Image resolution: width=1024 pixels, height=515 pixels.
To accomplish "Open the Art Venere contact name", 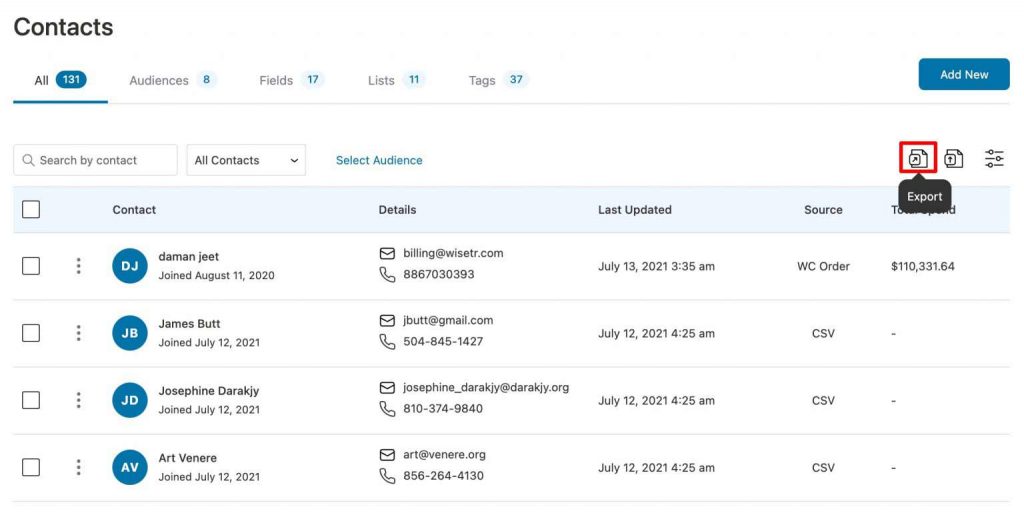I will (x=187, y=458).
